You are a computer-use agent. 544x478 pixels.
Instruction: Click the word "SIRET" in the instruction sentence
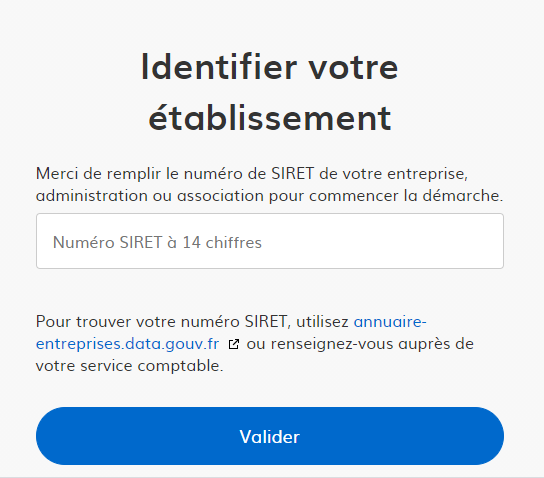pos(292,174)
